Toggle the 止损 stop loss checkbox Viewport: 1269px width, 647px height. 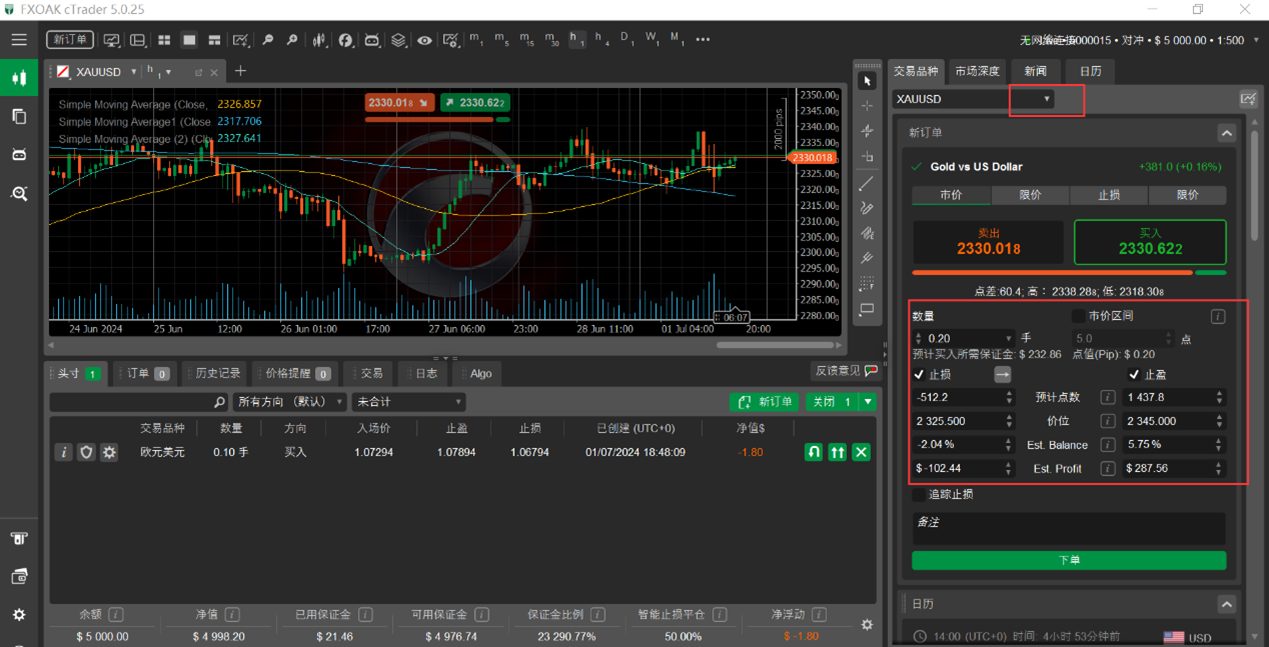click(x=919, y=374)
